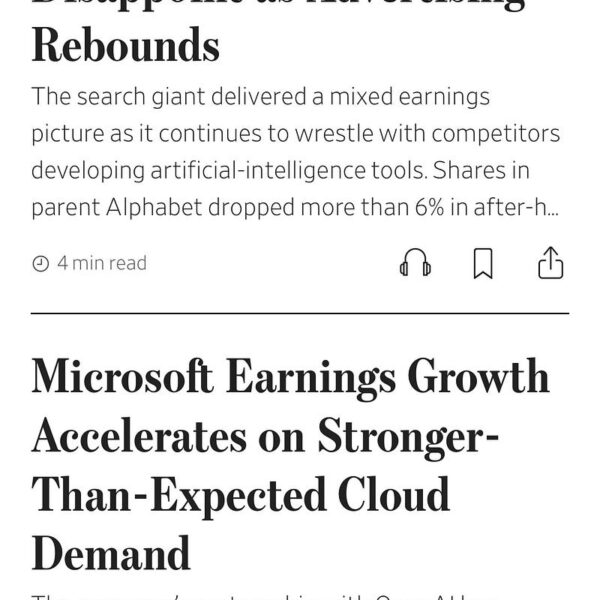
Task: Click the word "Demand" in Microsoft headline
Action: pos(111,553)
